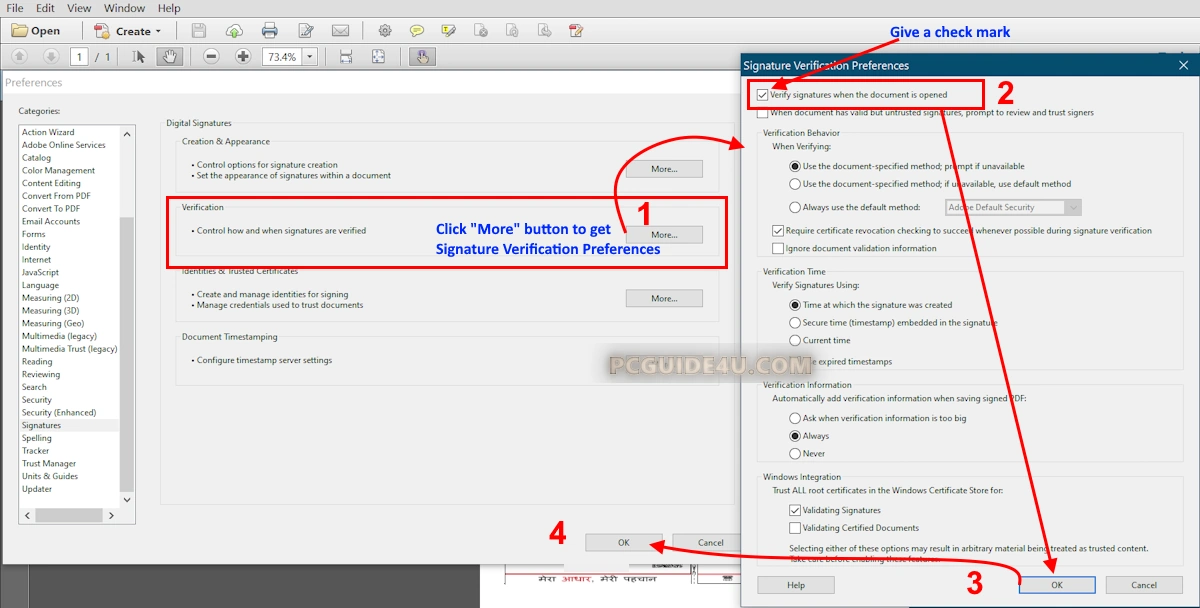Viewport: 1200px width, 608px height.
Task: Click the Zoom Out minus icon
Action: click(211, 57)
